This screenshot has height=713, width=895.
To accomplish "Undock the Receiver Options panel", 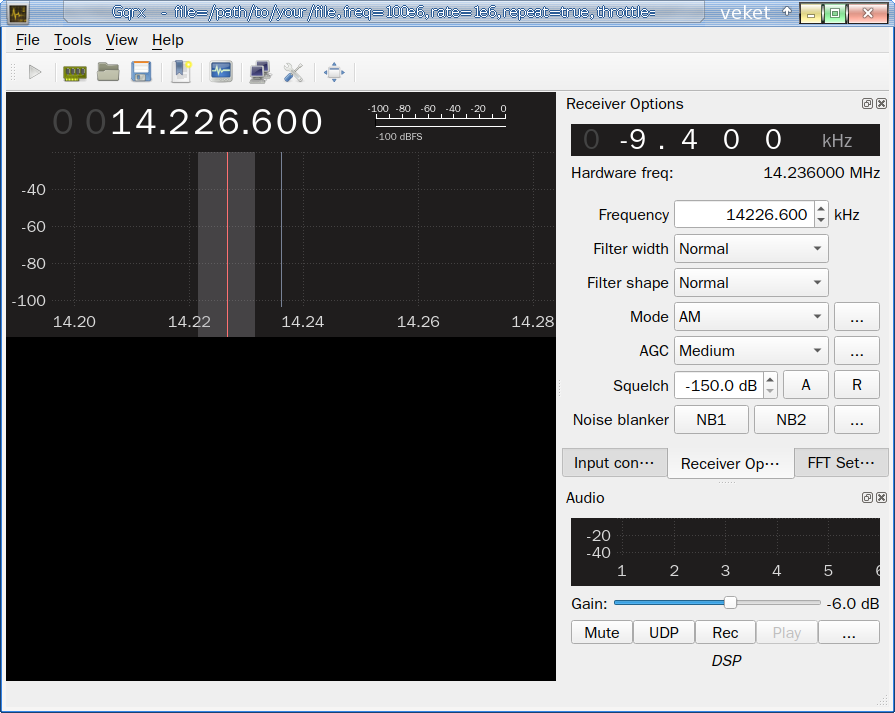I will pyautogui.click(x=867, y=103).
